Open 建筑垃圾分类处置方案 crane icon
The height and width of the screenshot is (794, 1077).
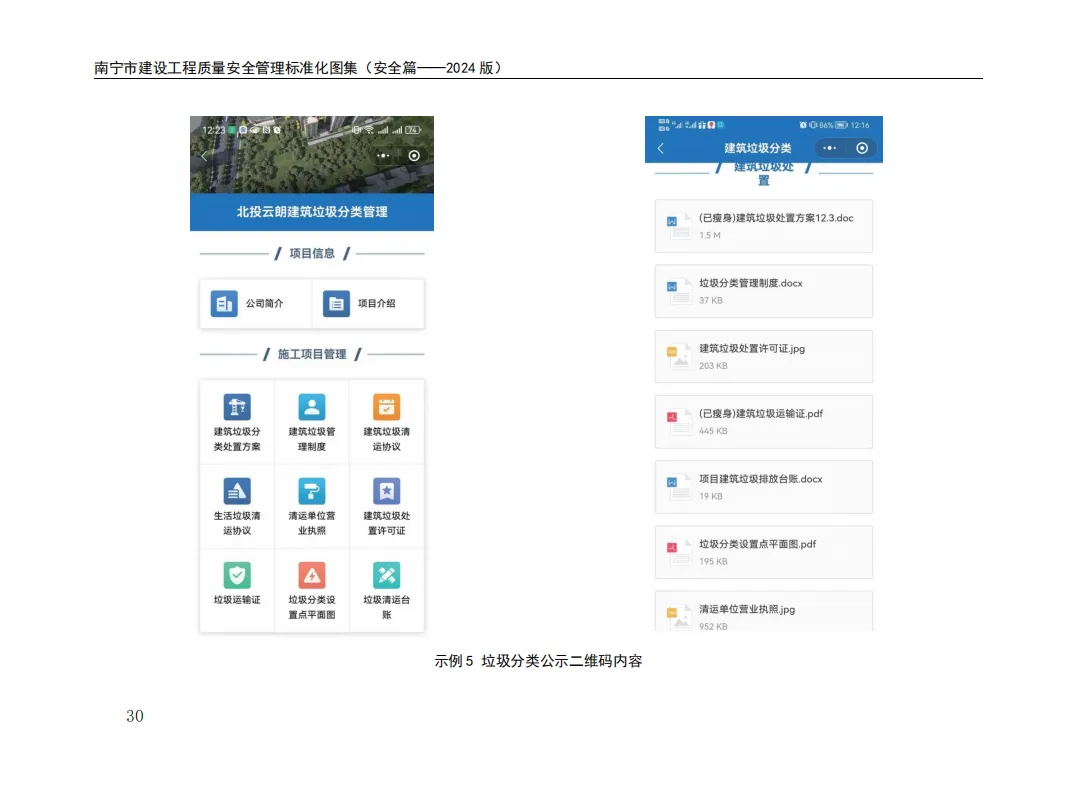pyautogui.click(x=237, y=407)
